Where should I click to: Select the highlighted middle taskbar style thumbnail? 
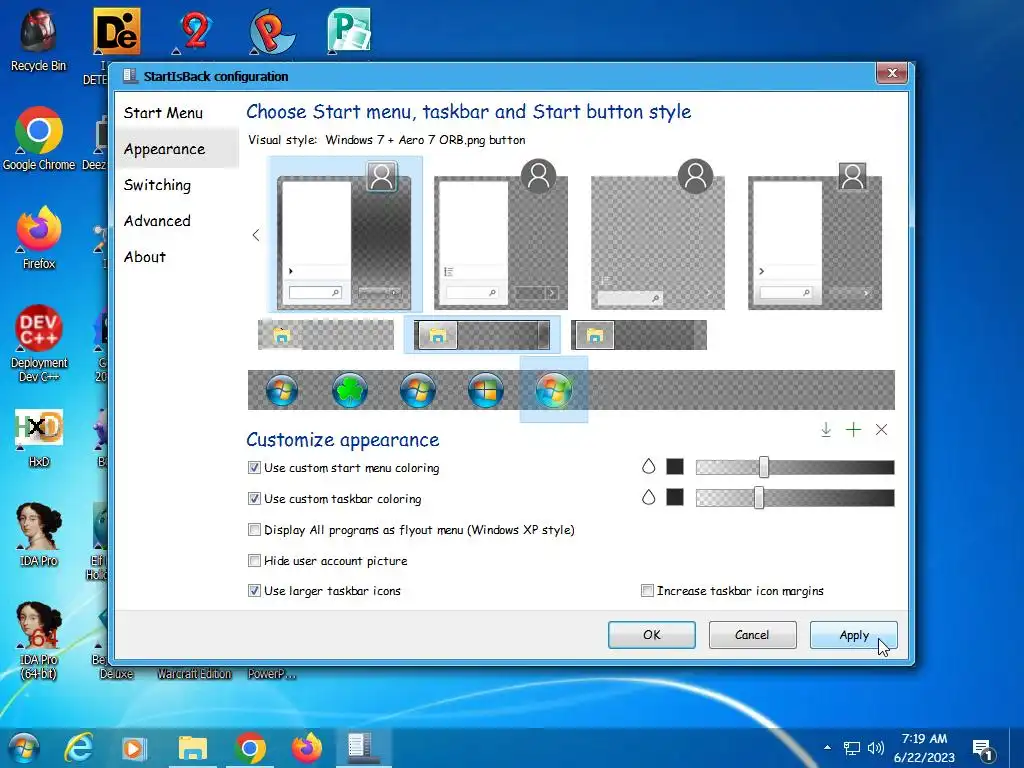click(482, 335)
